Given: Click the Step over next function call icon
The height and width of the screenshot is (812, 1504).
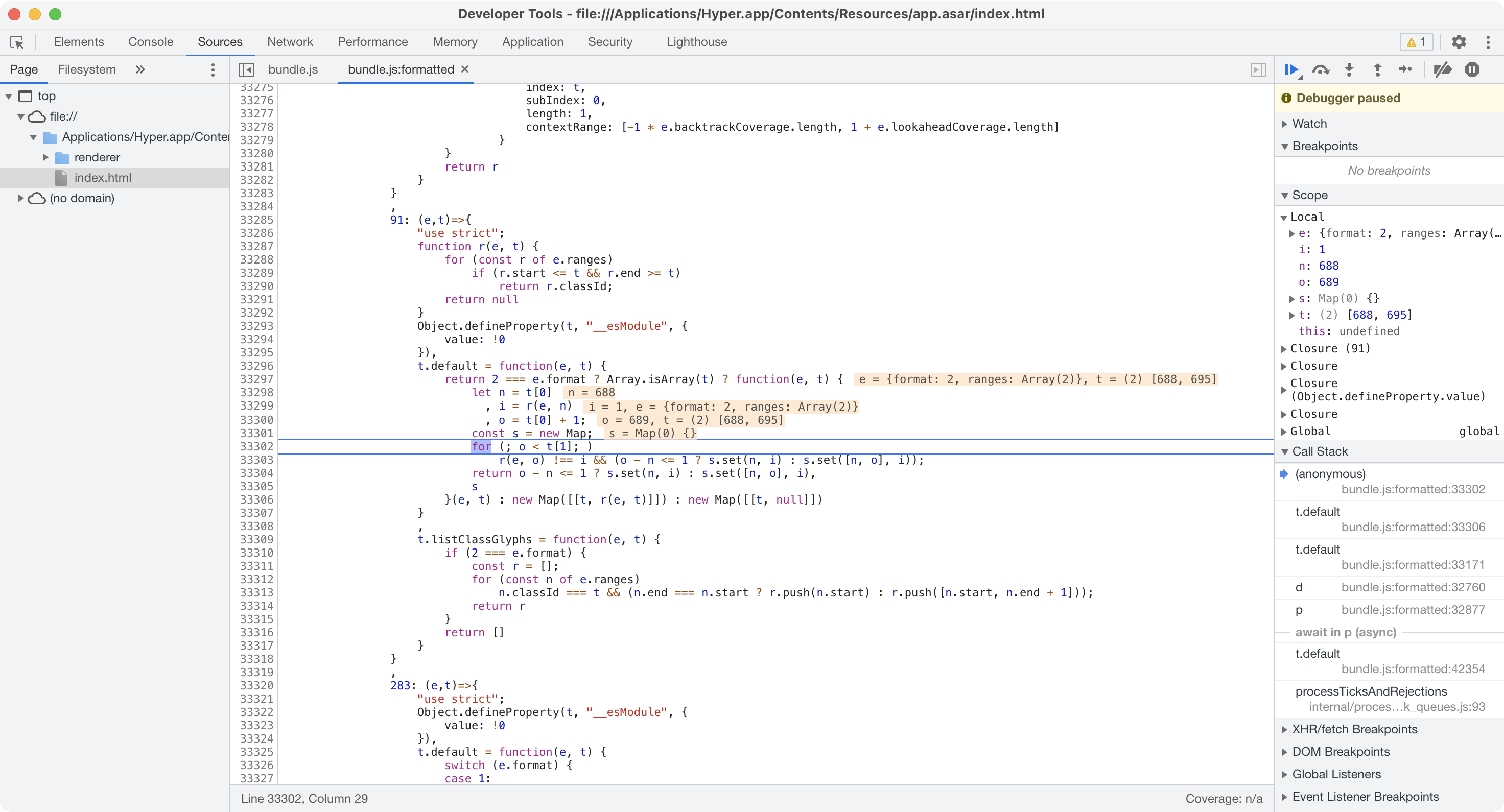Looking at the screenshot, I should pyautogui.click(x=1321, y=69).
